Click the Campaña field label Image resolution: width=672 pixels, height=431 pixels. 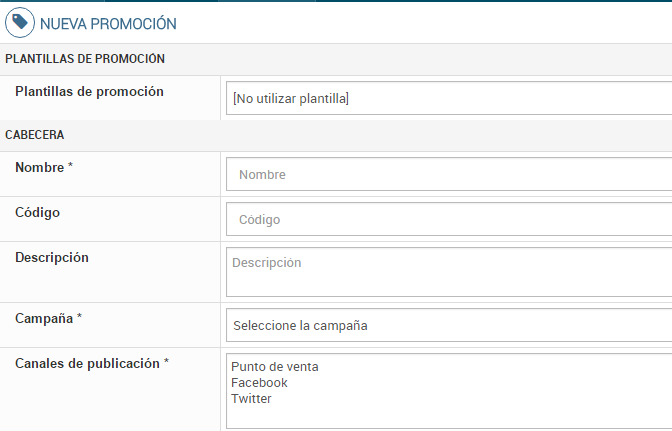point(44,318)
